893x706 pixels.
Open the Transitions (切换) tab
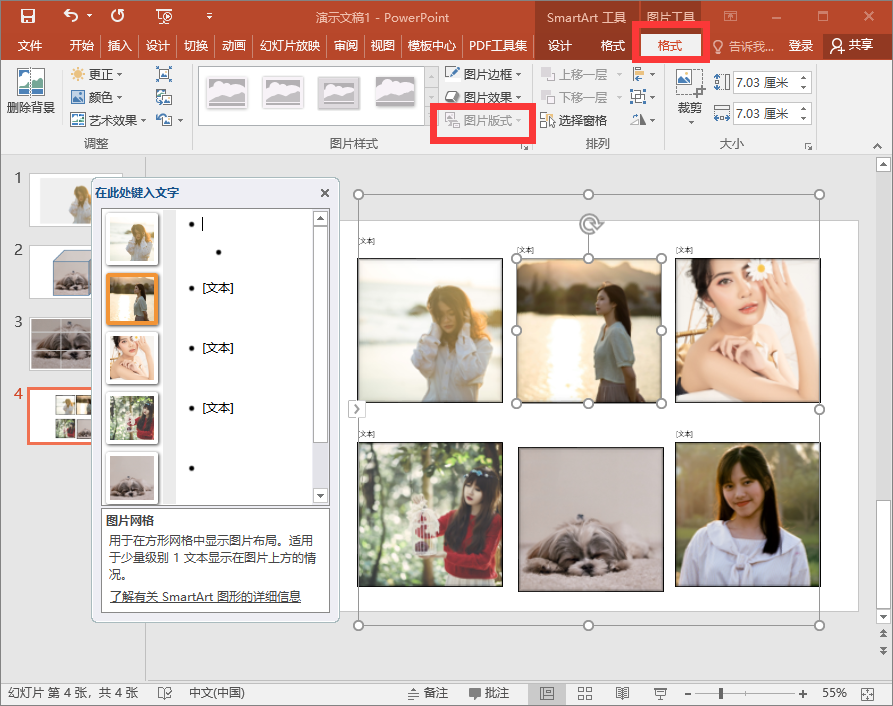click(x=196, y=46)
